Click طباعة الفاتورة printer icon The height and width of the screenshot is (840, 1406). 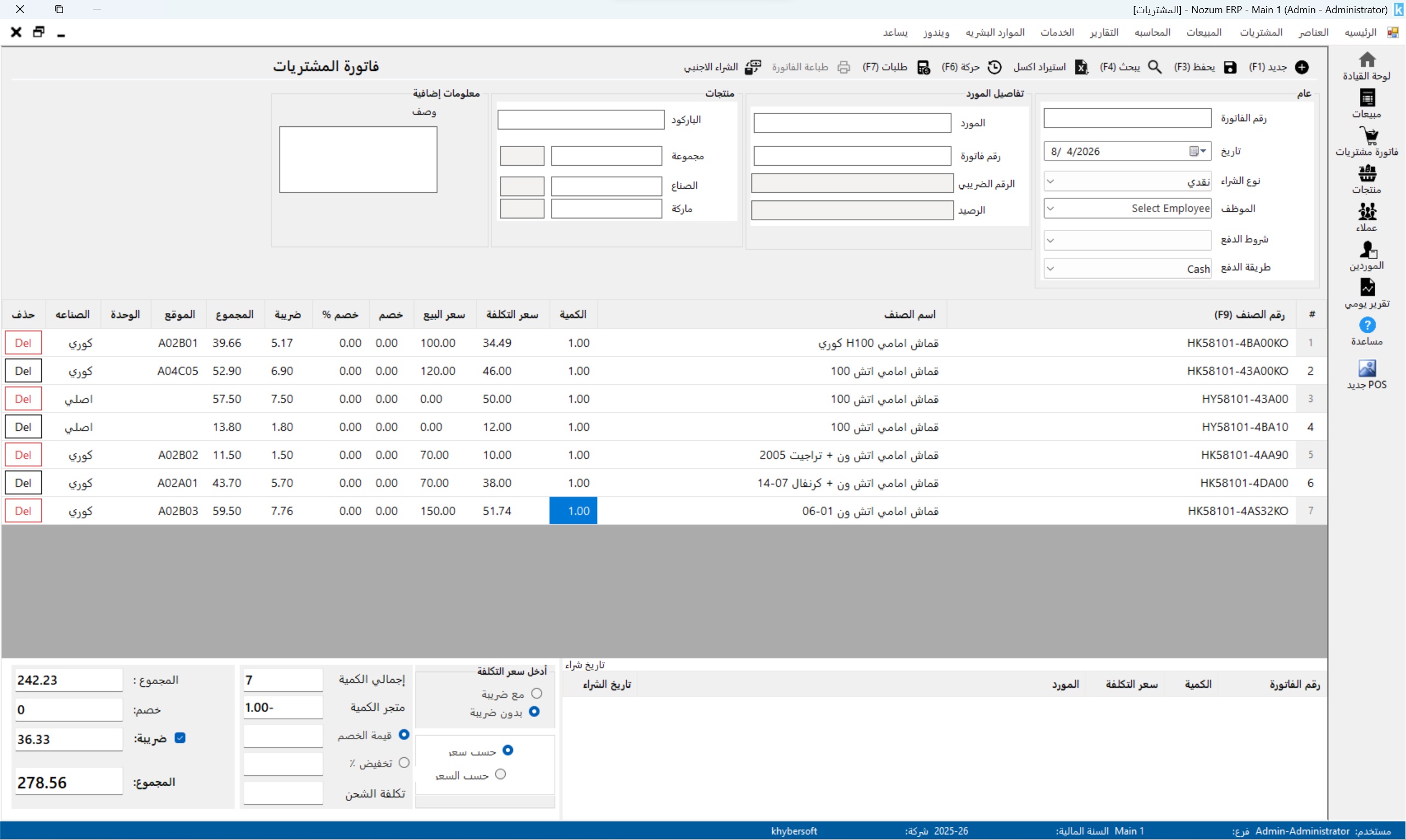click(x=844, y=68)
